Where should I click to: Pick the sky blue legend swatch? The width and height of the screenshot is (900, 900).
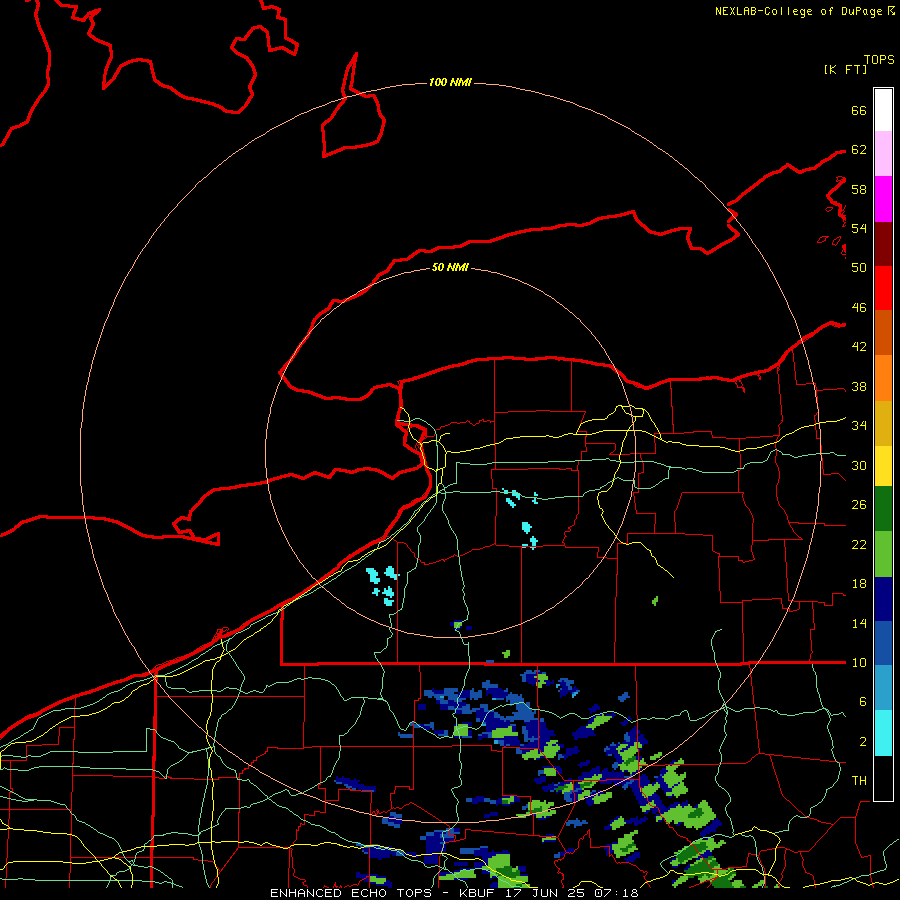(x=883, y=687)
